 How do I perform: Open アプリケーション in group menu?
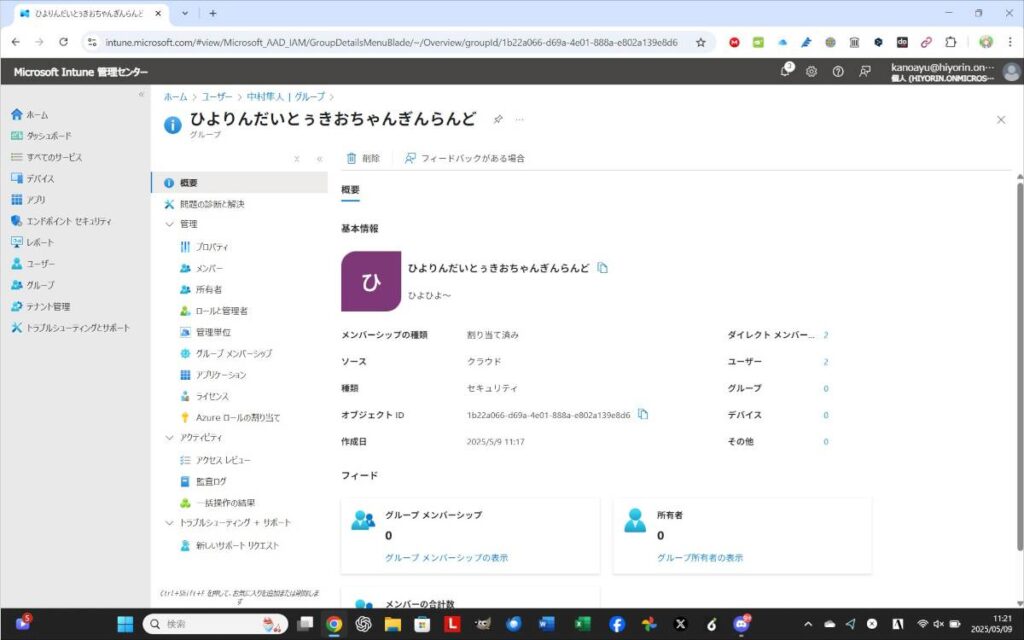pyautogui.click(x=213, y=375)
